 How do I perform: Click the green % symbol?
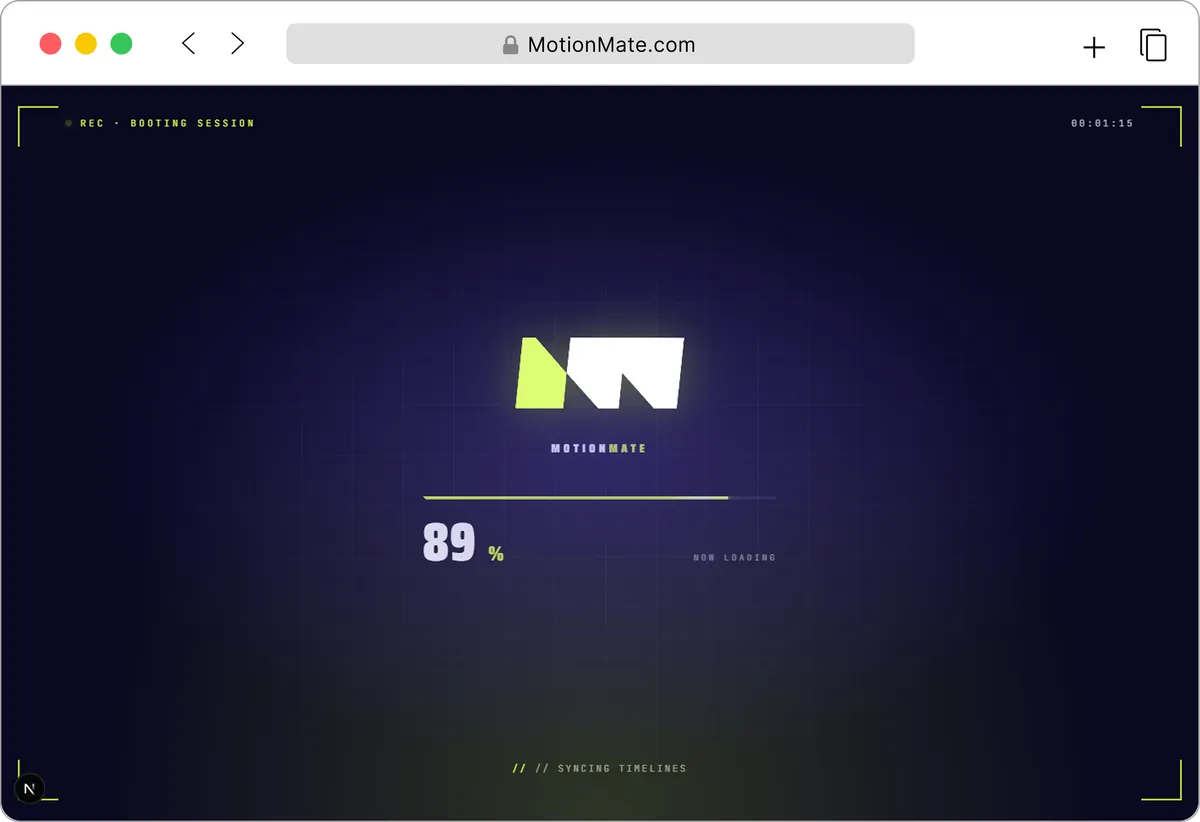(x=496, y=554)
